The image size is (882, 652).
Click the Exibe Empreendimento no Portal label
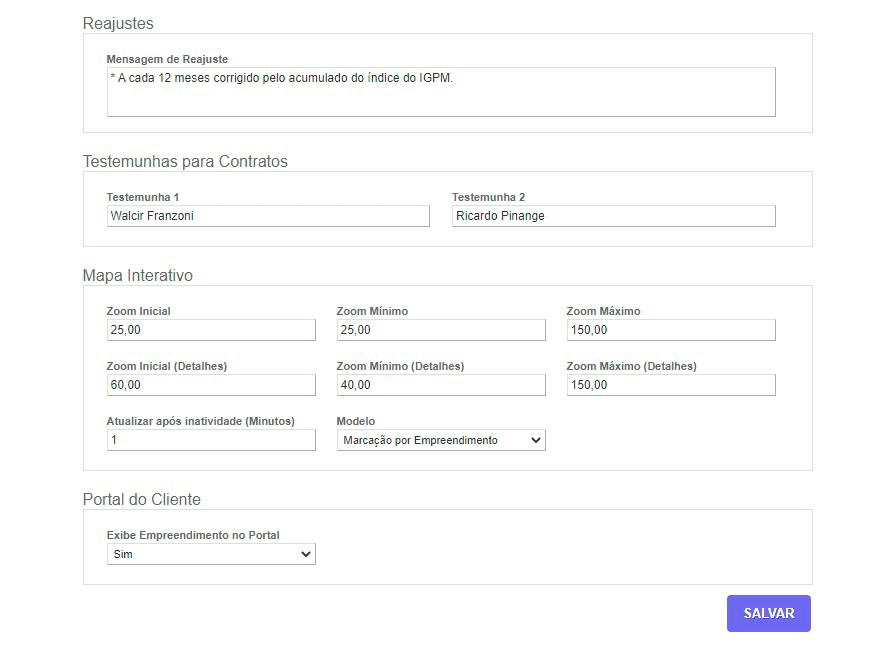[193, 535]
